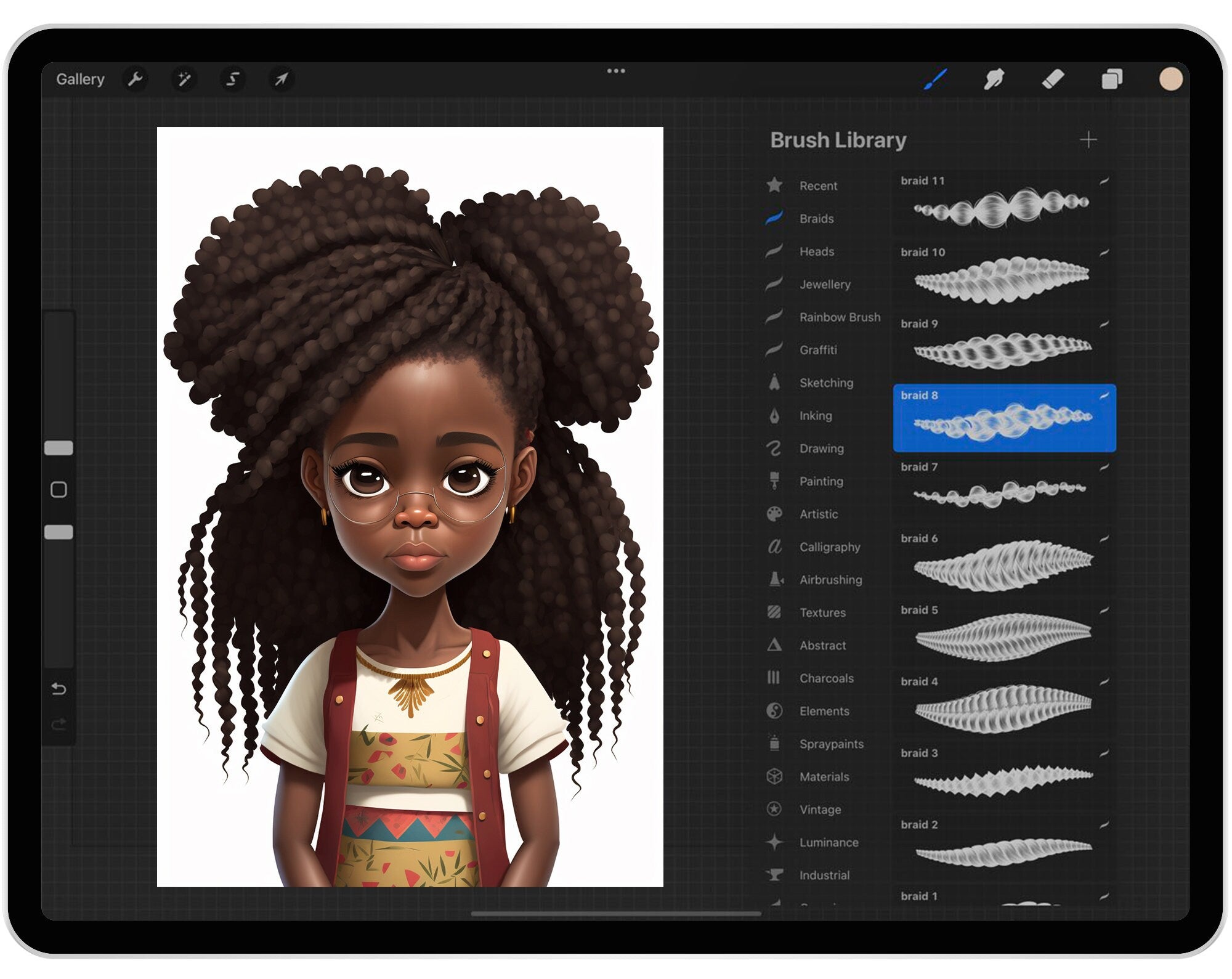Tap the three-dot menu at top center

click(x=615, y=71)
